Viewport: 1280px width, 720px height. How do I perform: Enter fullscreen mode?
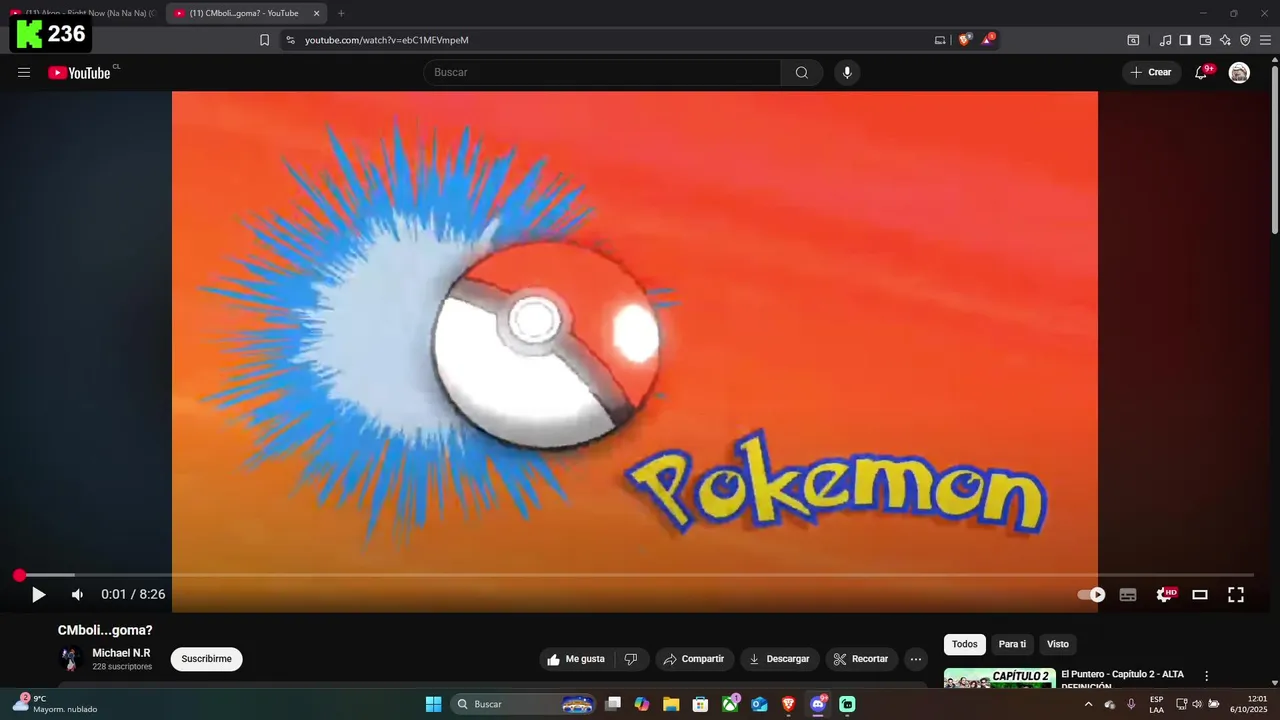[x=1236, y=594]
